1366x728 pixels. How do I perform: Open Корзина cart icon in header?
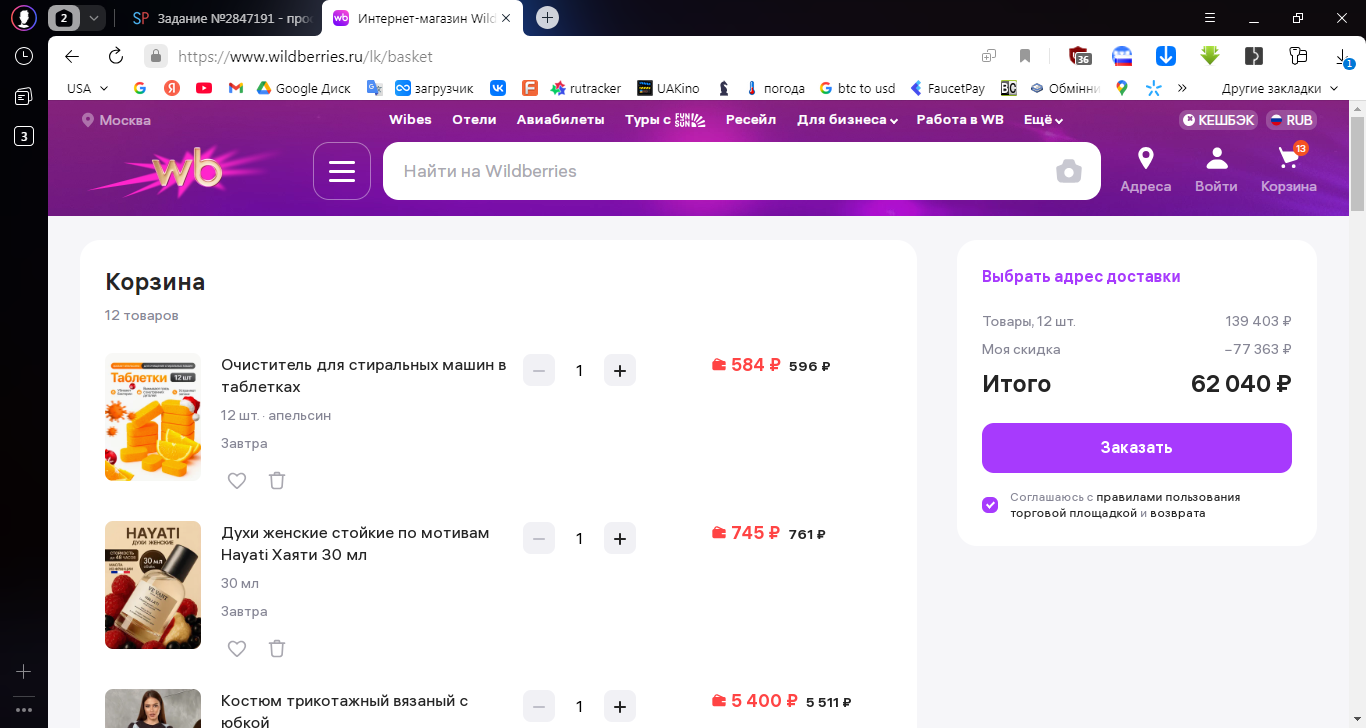tap(1289, 170)
